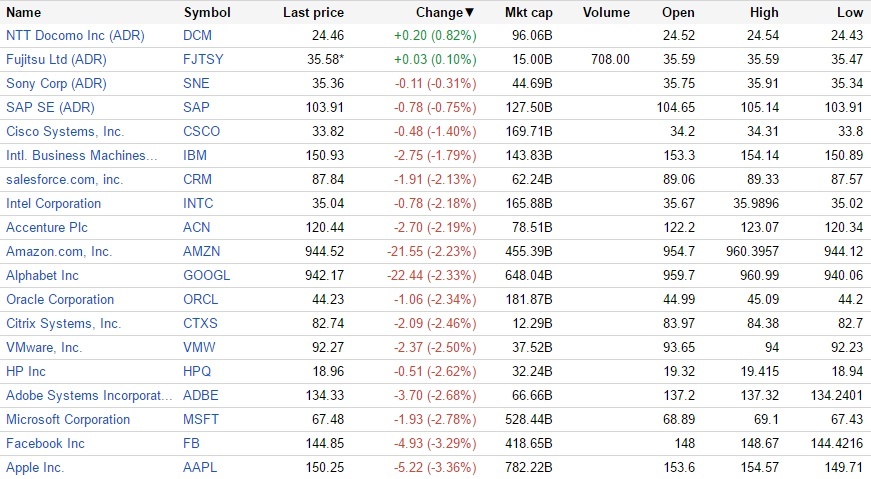The width and height of the screenshot is (871, 479).
Task: View Oracle Corporation details
Action: point(60,299)
